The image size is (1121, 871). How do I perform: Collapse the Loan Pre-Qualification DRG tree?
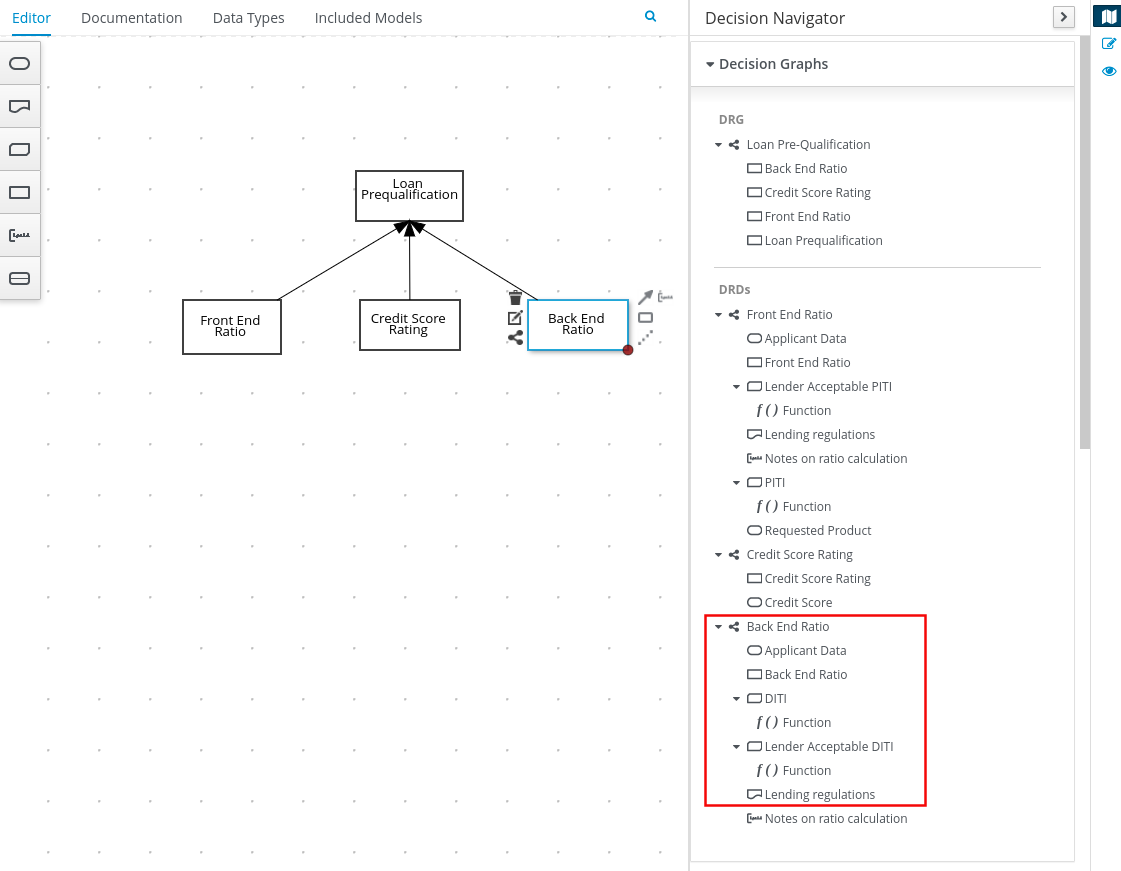click(719, 145)
